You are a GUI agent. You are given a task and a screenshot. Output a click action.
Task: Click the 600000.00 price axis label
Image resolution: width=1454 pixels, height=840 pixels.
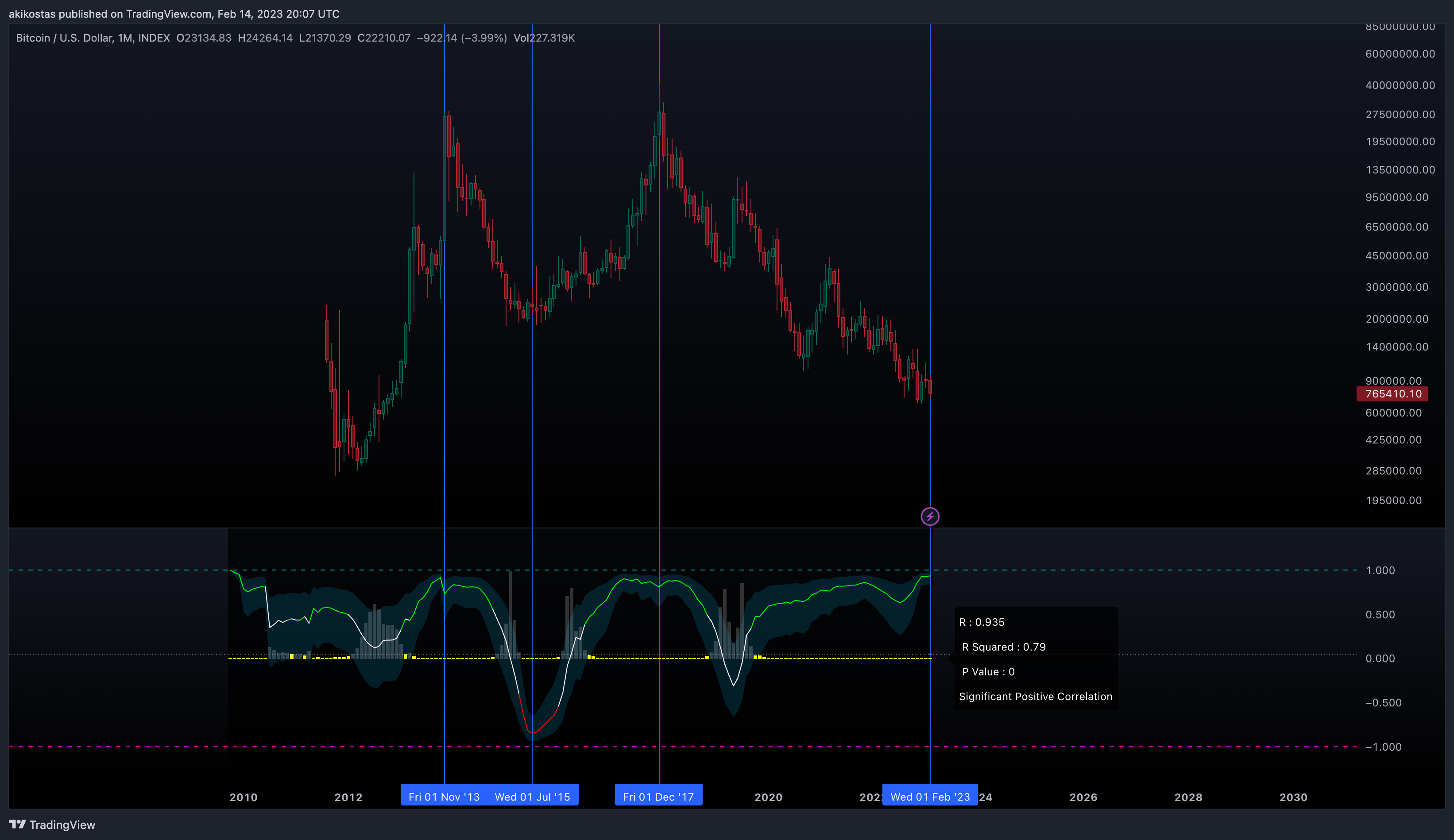pos(1393,412)
